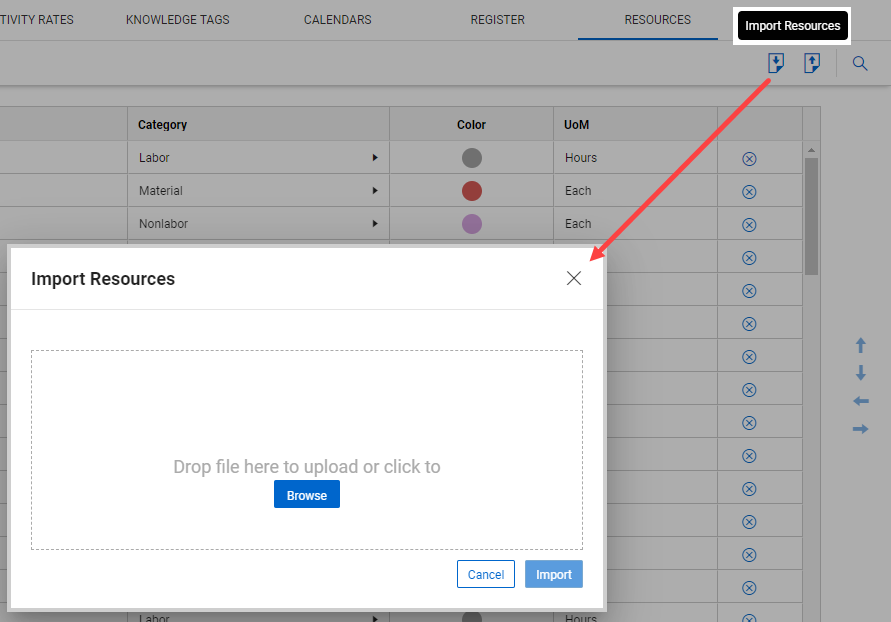Delete the Nonlabor row using circled X
Viewport: 891px width, 622px height.
(749, 225)
